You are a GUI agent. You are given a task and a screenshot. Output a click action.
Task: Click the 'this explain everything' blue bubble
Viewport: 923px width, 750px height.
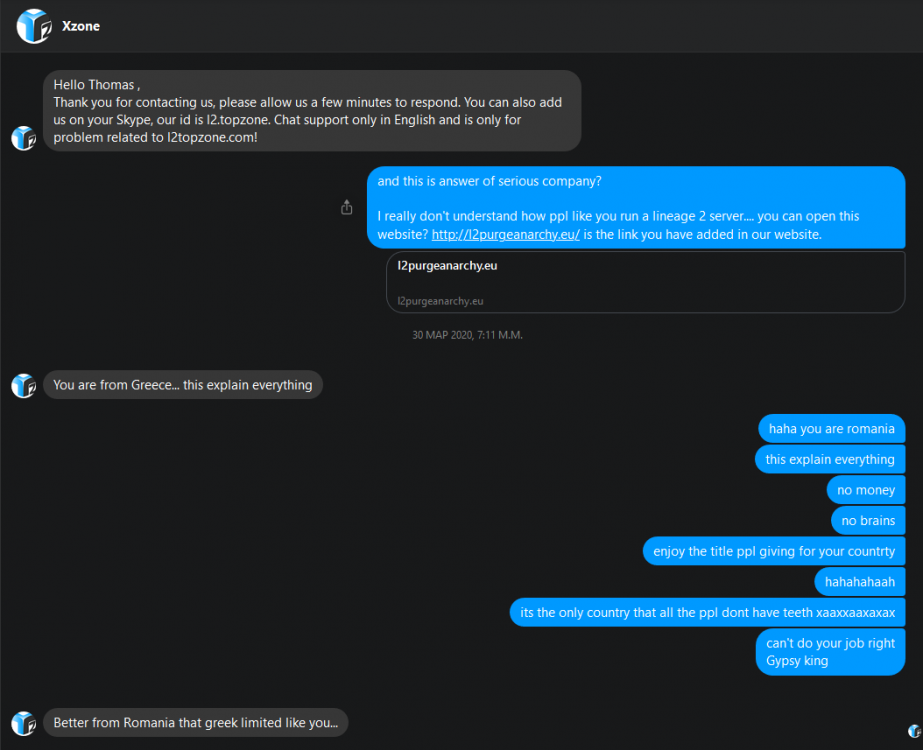pyautogui.click(x=830, y=459)
